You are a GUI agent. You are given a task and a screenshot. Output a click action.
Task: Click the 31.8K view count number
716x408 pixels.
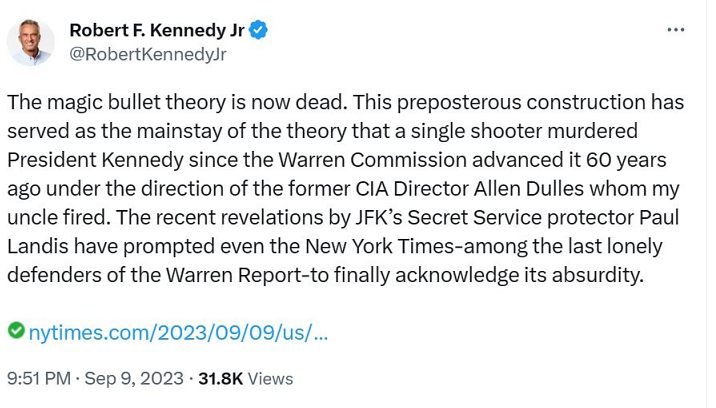point(220,378)
